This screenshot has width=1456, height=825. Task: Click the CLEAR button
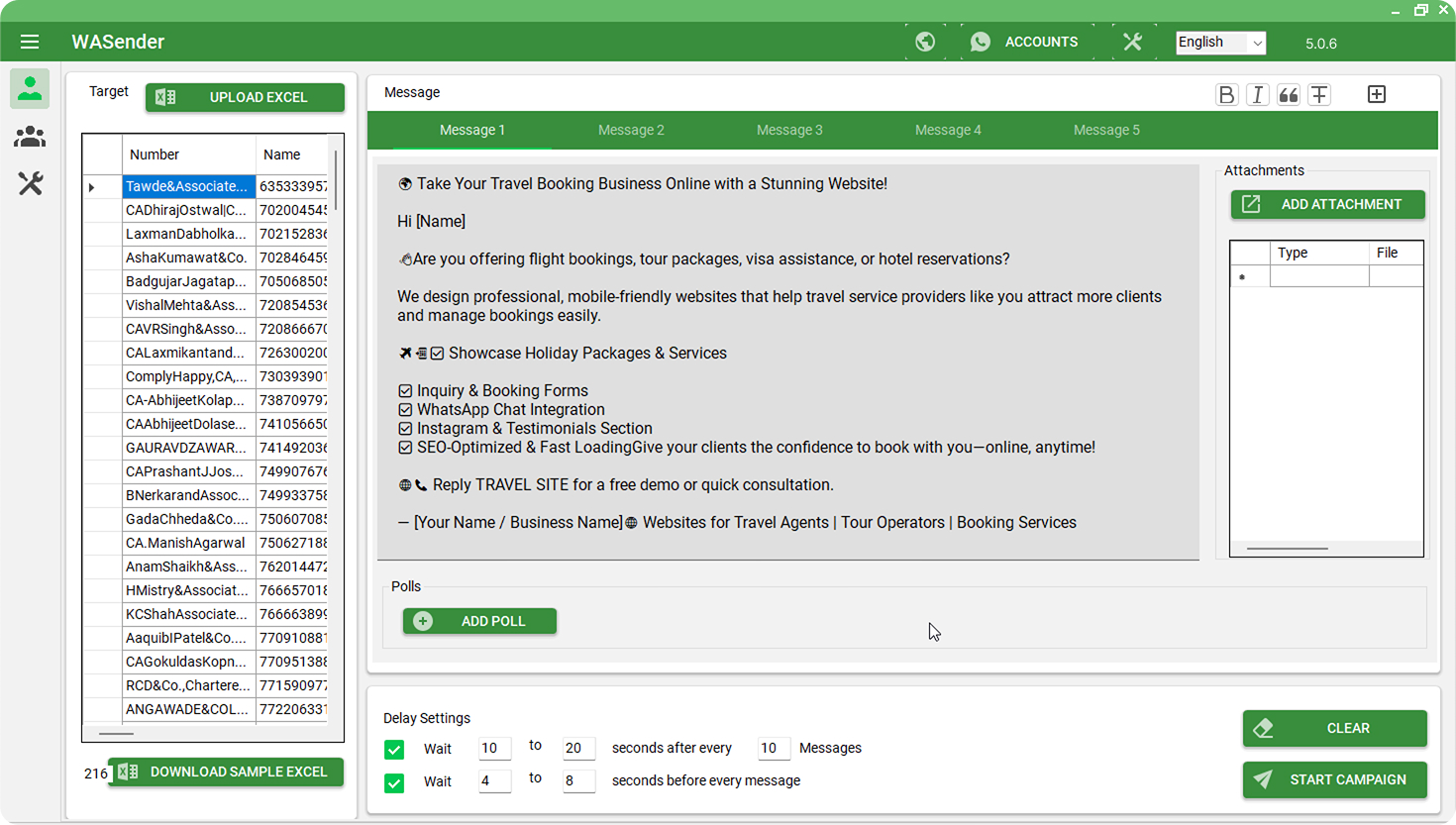(1334, 728)
